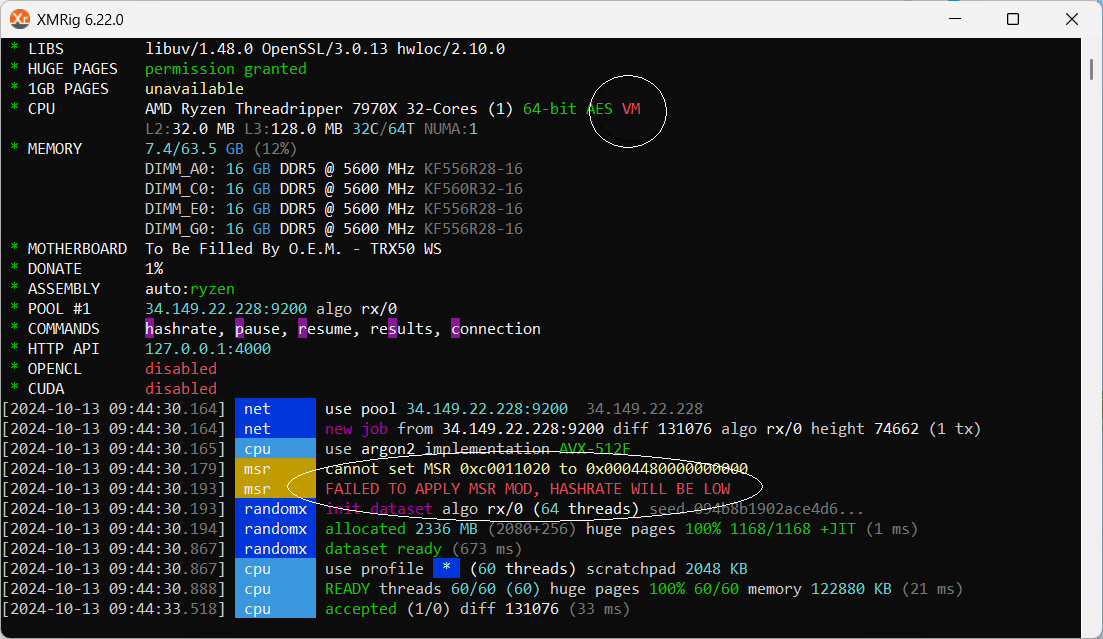1103x639 pixels.
Task: Click the 'unavailable' 1GB PAGES value
Action: [194, 89]
